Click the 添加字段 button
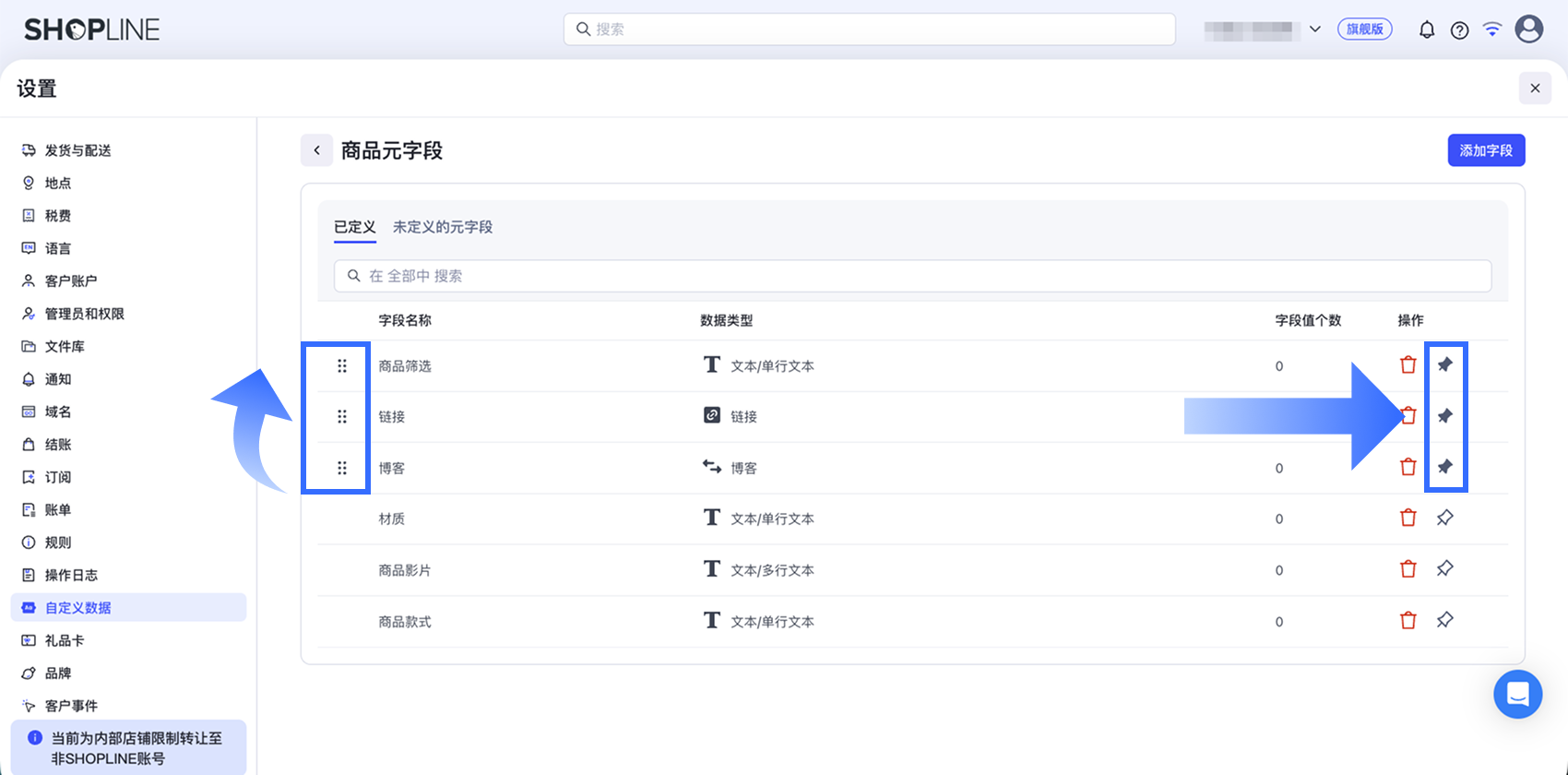1568x775 pixels. (1486, 150)
